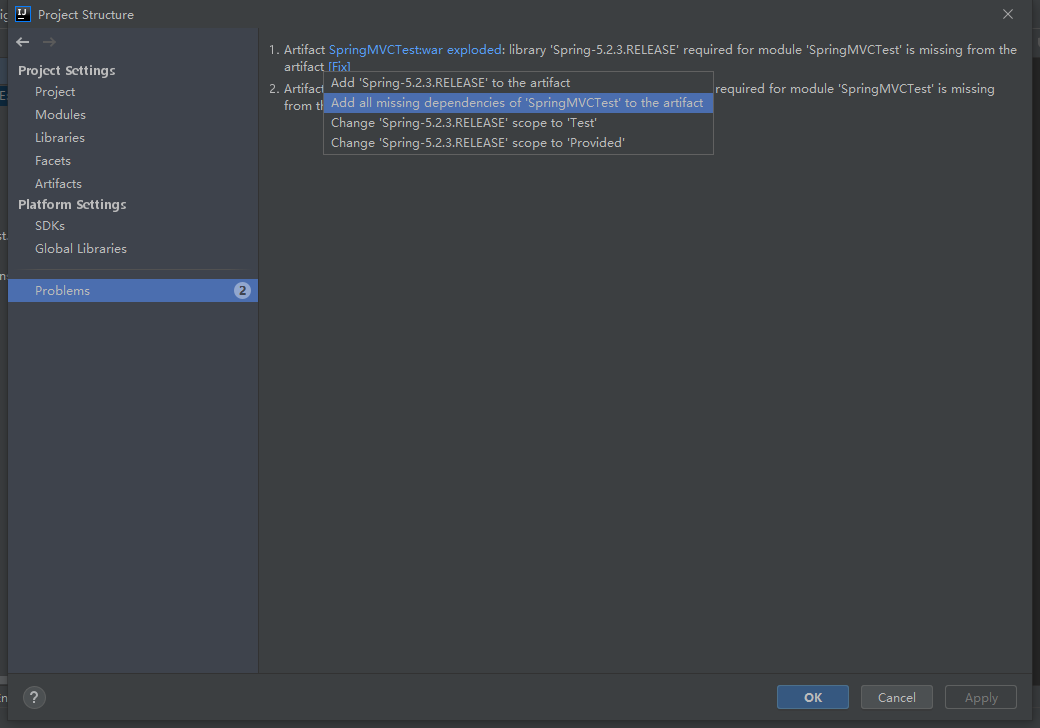
Task: Click the IntelliJ IDEA title bar icon
Action: coord(23,14)
